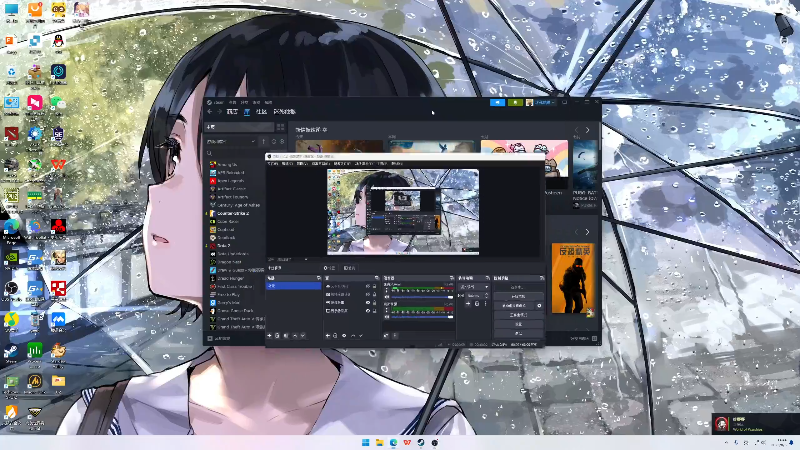
Task: Open the Steam Store tab
Action: pyautogui.click(x=232, y=111)
